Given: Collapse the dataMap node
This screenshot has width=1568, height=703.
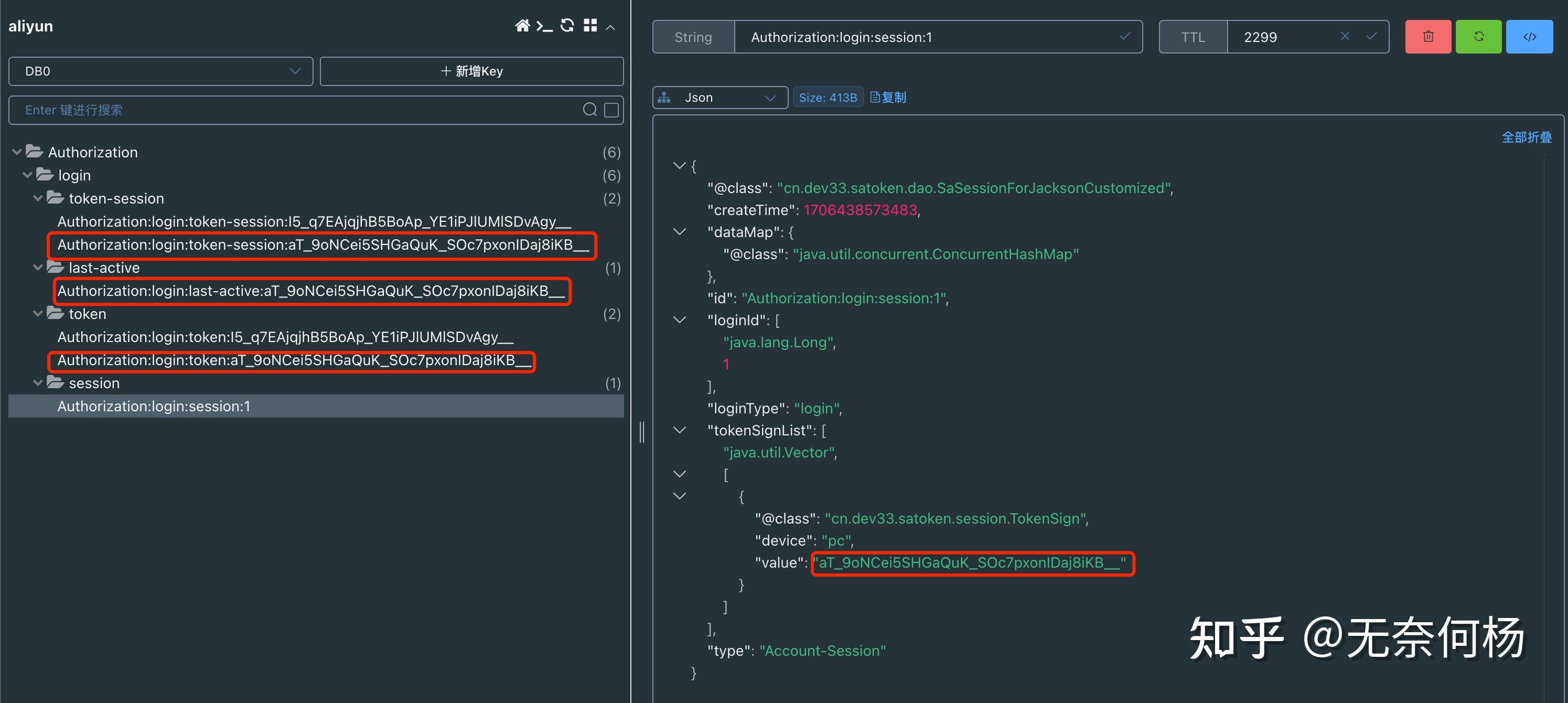Looking at the screenshot, I should coord(679,232).
